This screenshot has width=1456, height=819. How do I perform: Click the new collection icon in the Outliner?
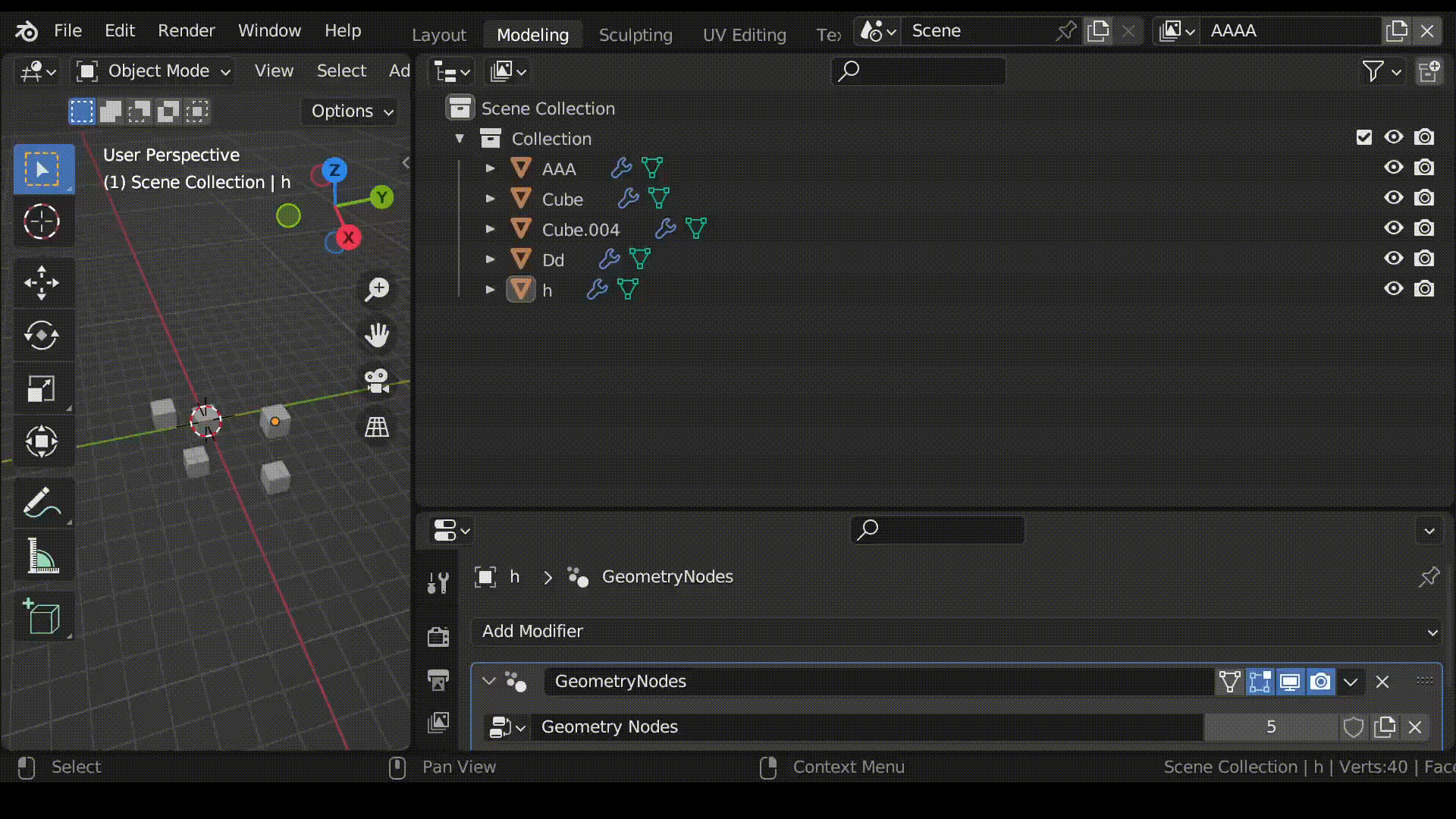1429,71
